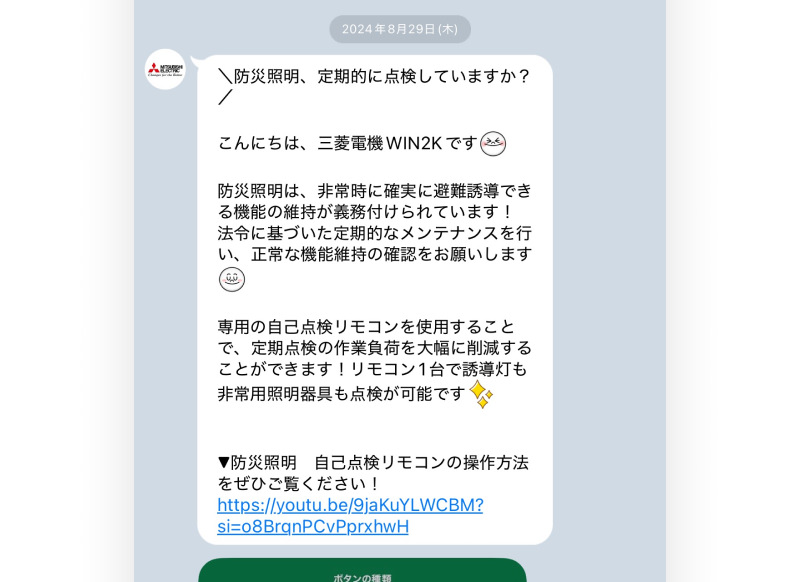Click the 防災照明は、非常時に確実に sentence
This screenshot has width=800, height=582.
375,201
